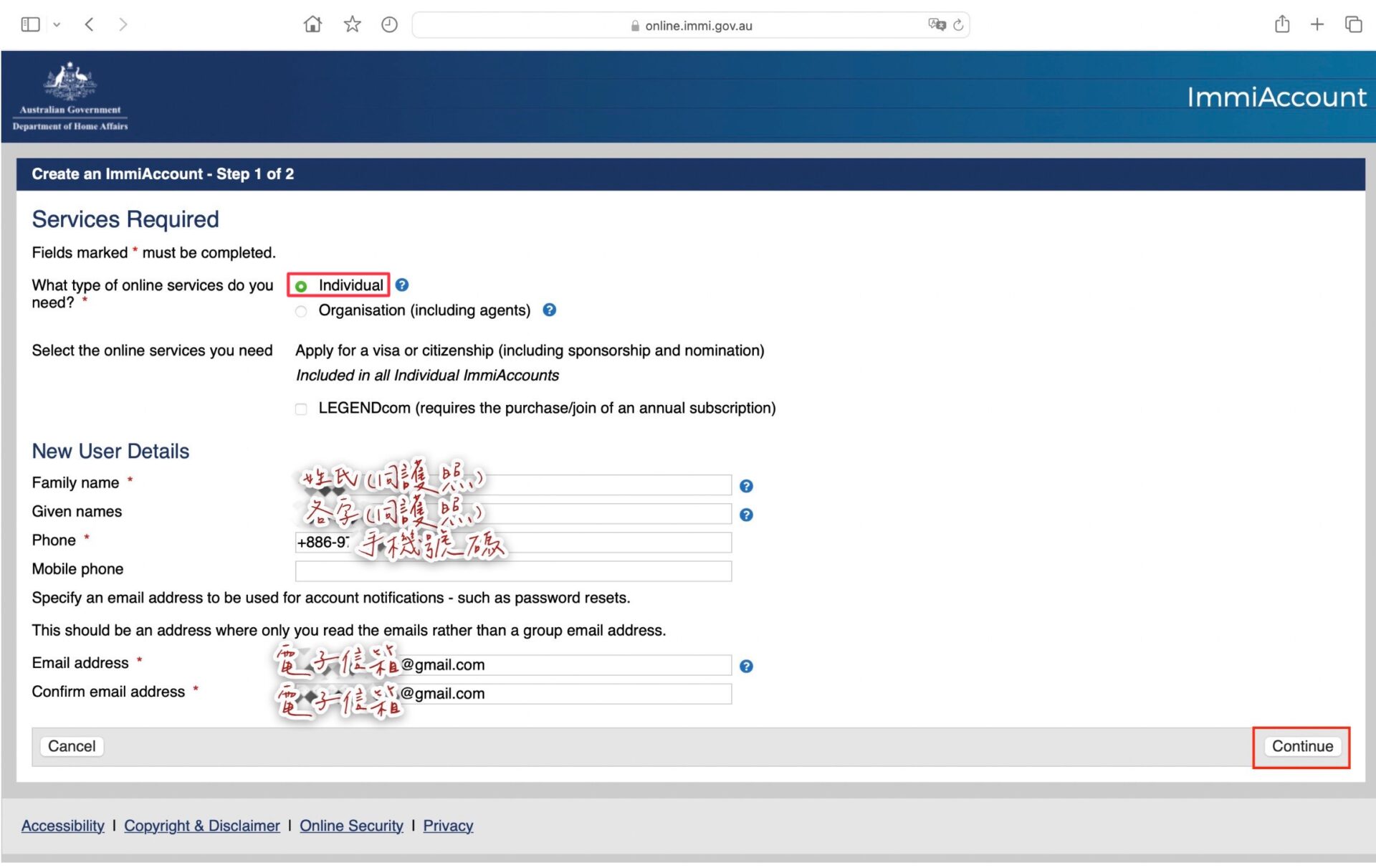Image resolution: width=1376 pixels, height=868 pixels.
Task: Click the Continue button
Action: click(x=1301, y=746)
